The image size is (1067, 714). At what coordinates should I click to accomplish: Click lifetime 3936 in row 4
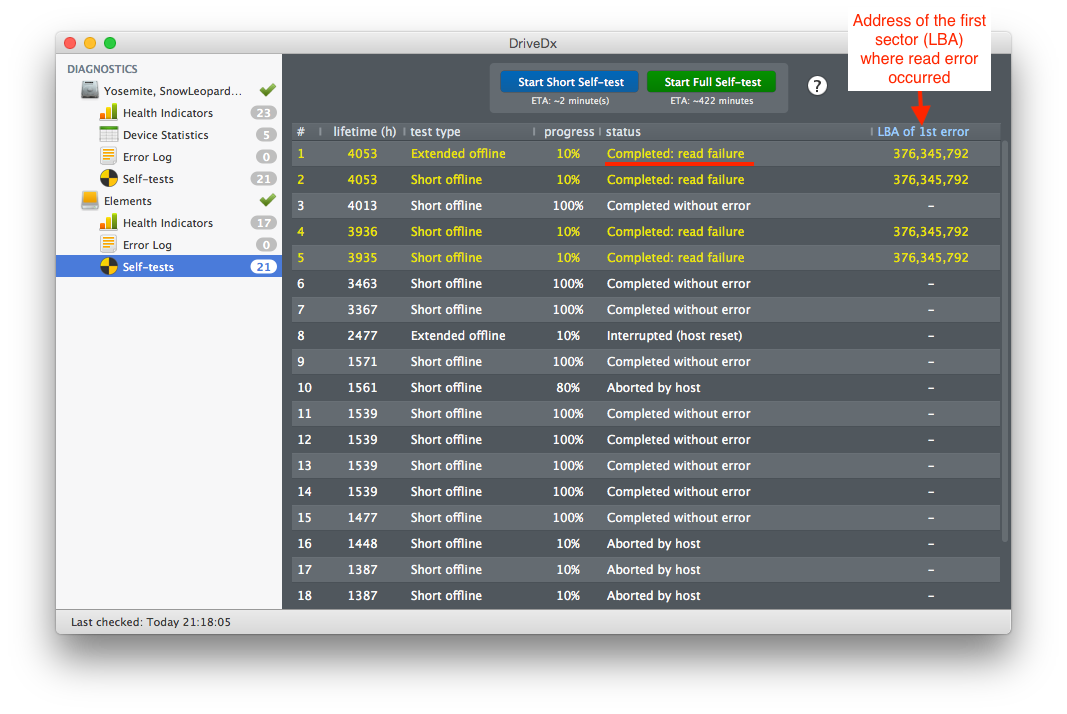362,231
